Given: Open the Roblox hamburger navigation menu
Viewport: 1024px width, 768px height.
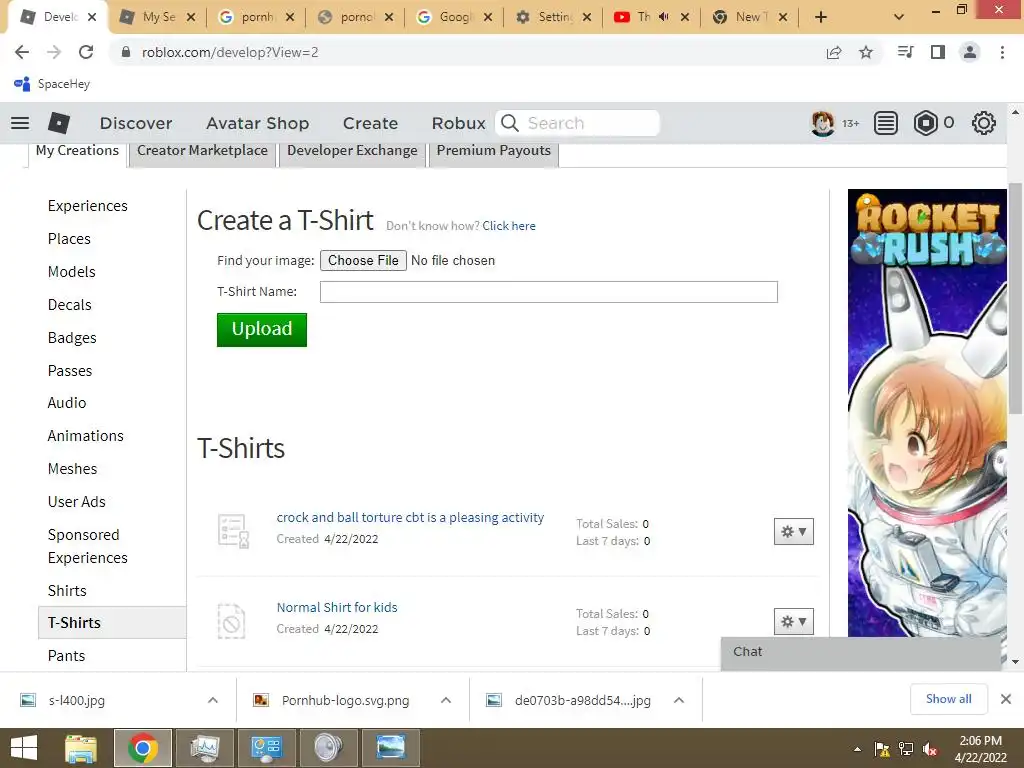Looking at the screenshot, I should (x=20, y=123).
